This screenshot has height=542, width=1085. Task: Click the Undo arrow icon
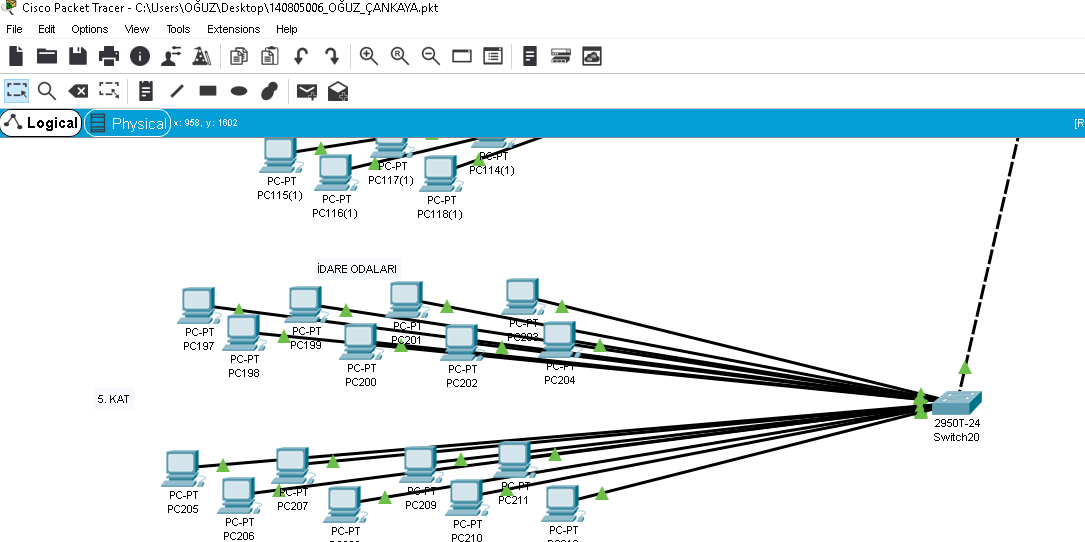pyautogui.click(x=301, y=56)
